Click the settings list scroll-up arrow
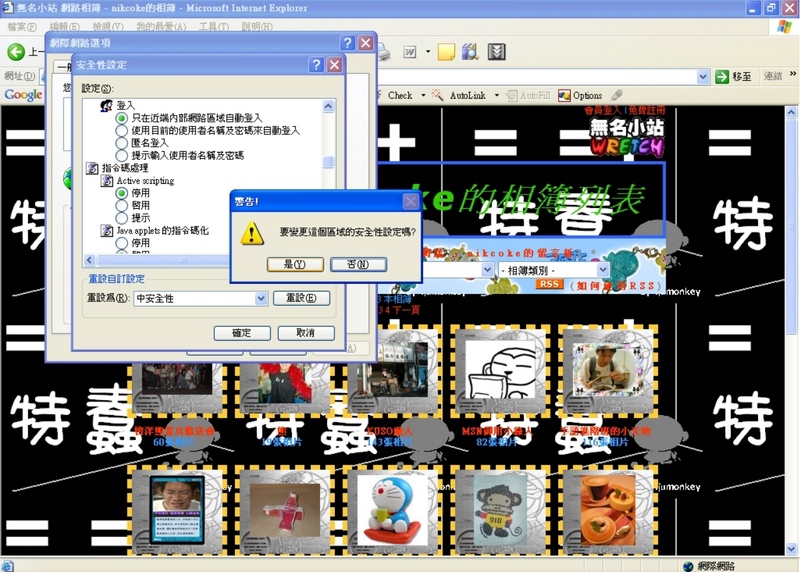This screenshot has height=572, width=800. point(328,106)
